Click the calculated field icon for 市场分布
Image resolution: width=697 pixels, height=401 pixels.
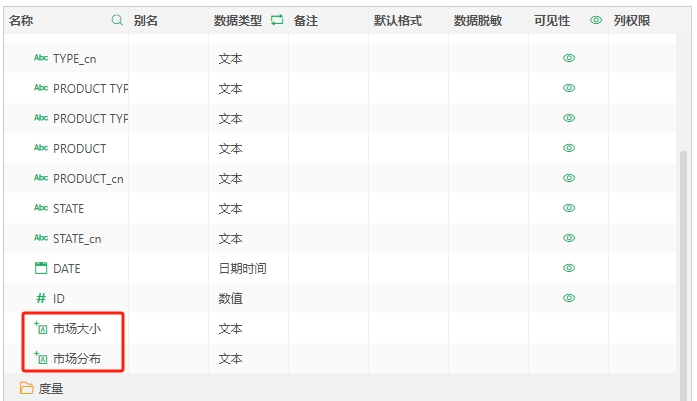(41, 358)
